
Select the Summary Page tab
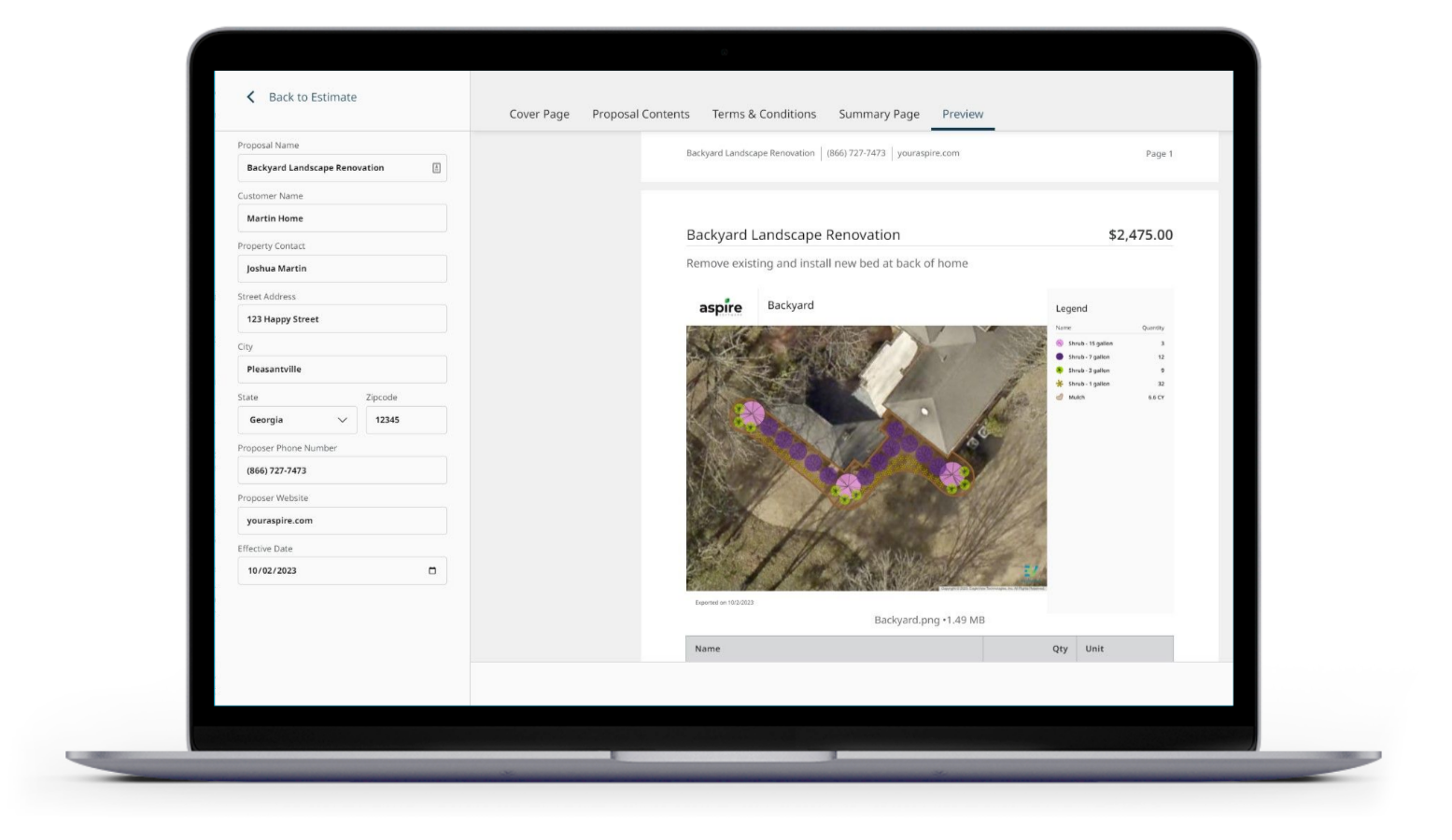point(879,114)
